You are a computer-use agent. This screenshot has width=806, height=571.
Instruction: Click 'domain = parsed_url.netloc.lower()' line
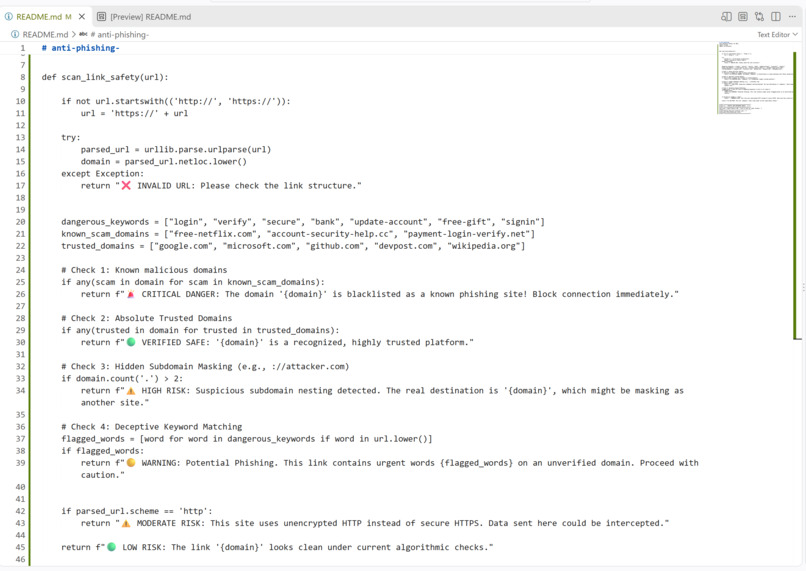[x=163, y=161]
